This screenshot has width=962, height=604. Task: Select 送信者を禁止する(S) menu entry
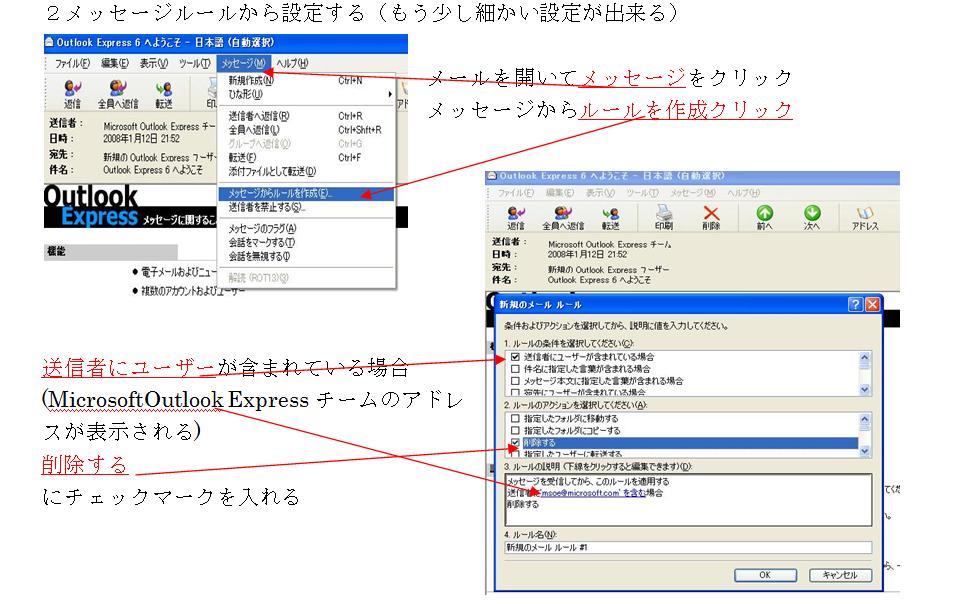tap(307, 207)
